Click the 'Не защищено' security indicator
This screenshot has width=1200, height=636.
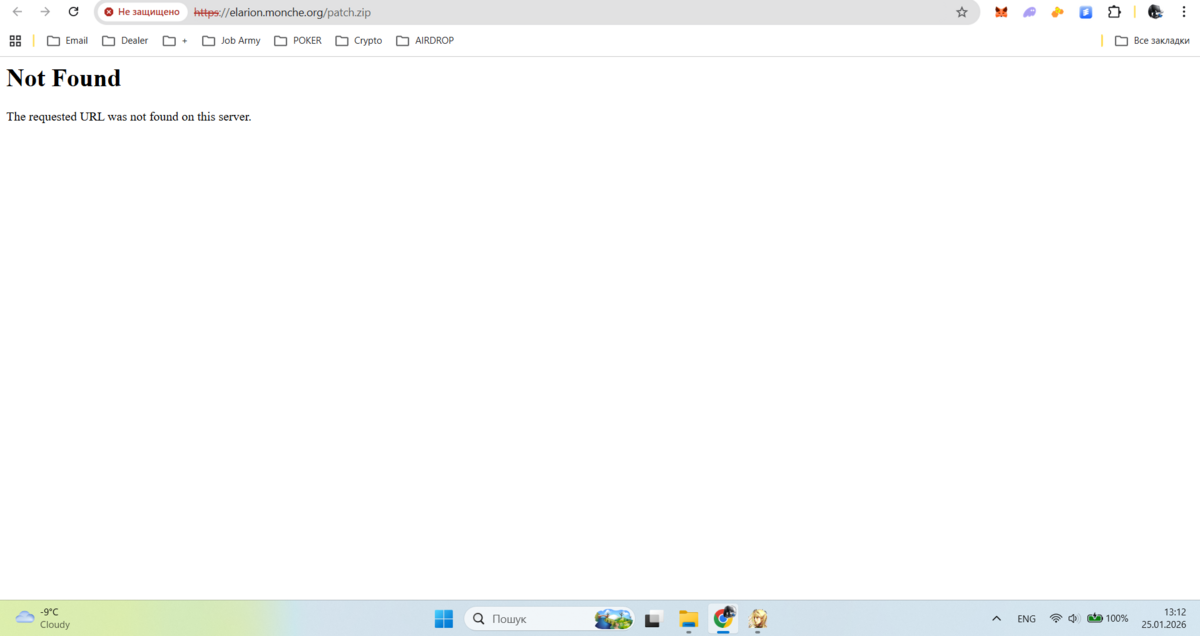click(x=142, y=12)
